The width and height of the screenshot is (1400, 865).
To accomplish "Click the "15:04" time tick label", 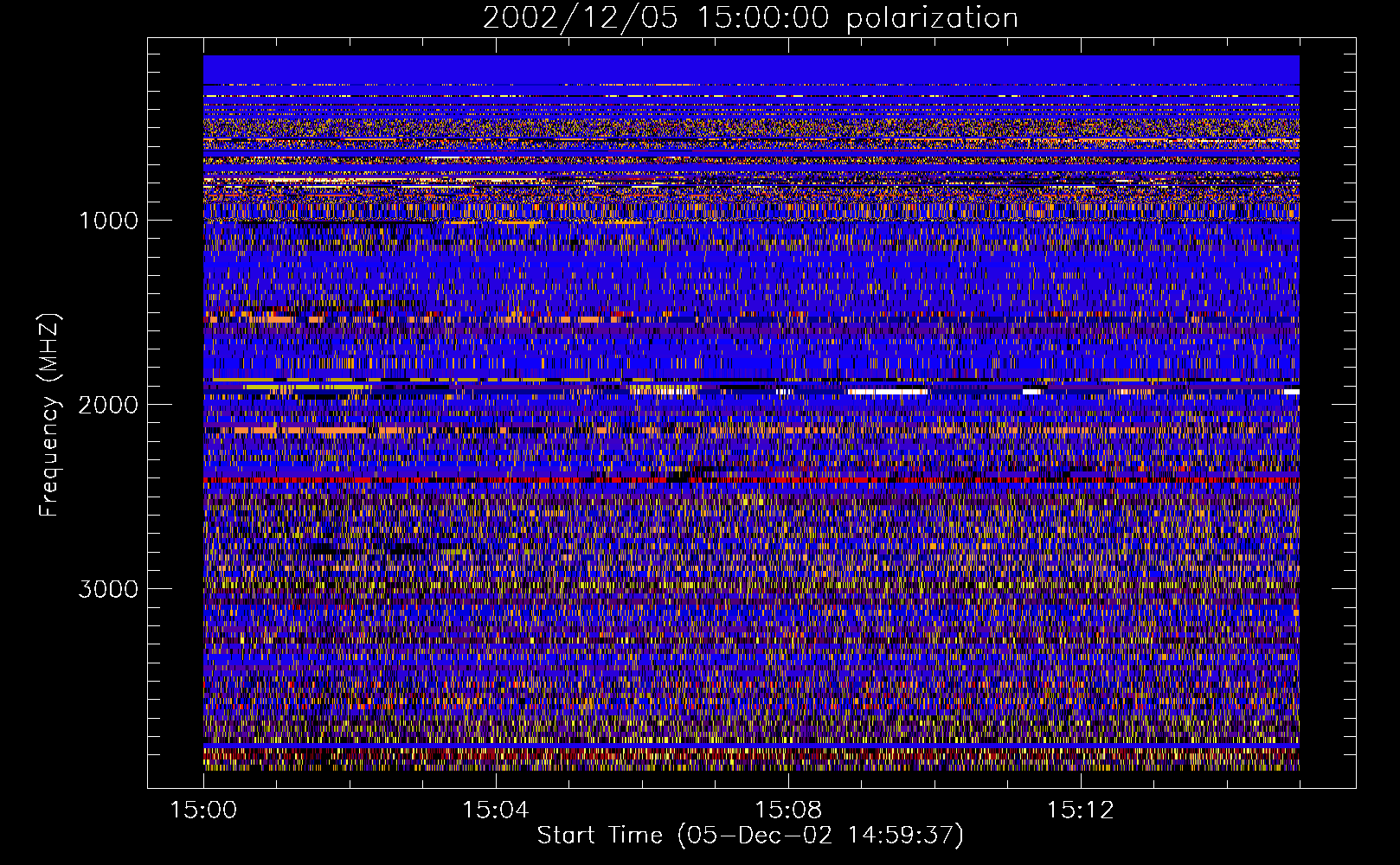I will pos(496,811).
